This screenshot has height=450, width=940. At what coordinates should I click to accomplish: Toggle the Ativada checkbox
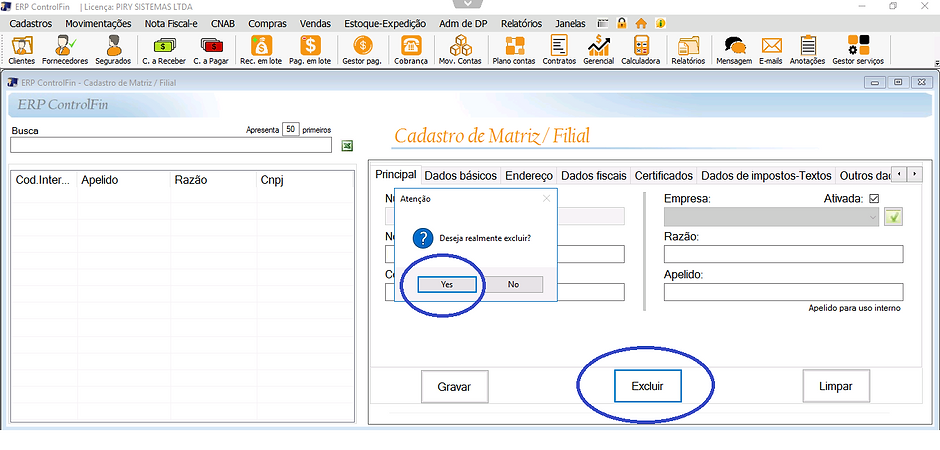click(873, 198)
